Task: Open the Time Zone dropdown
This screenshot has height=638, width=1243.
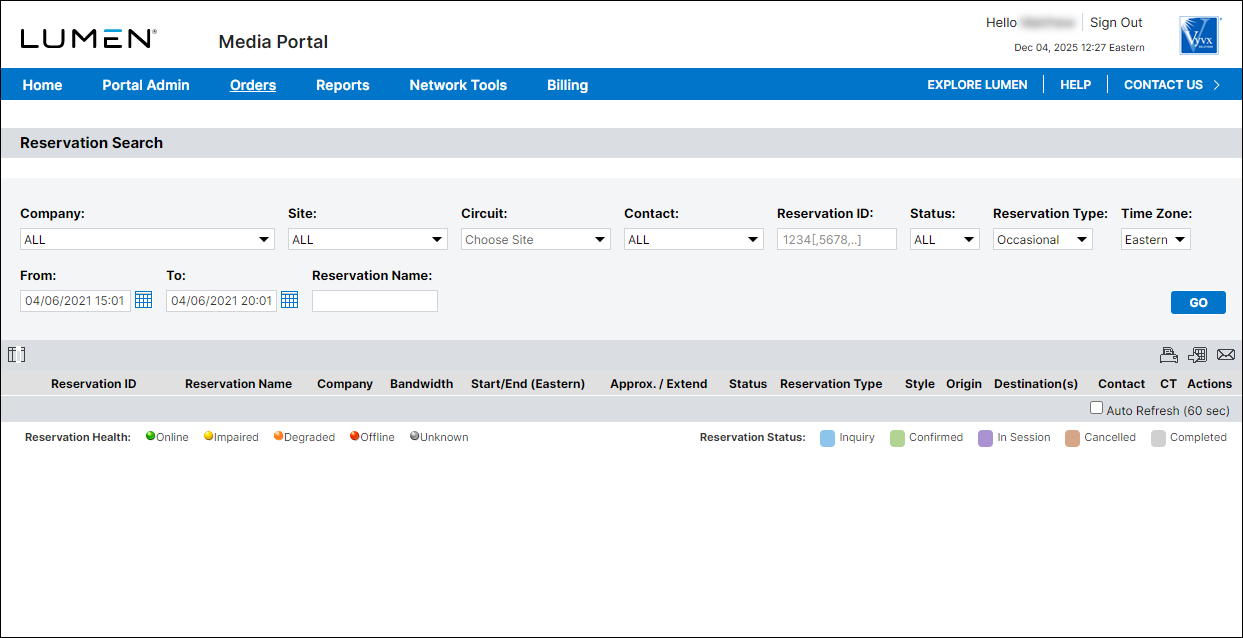Action: [1155, 240]
